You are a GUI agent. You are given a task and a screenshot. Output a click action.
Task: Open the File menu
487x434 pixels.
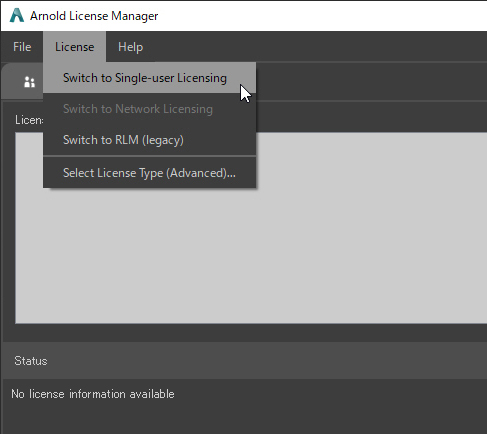click(x=22, y=47)
